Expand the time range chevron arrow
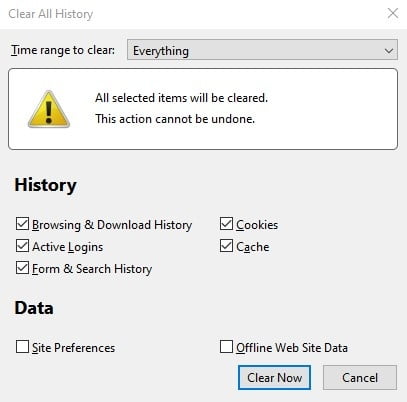This screenshot has width=407, height=402. 389,51
